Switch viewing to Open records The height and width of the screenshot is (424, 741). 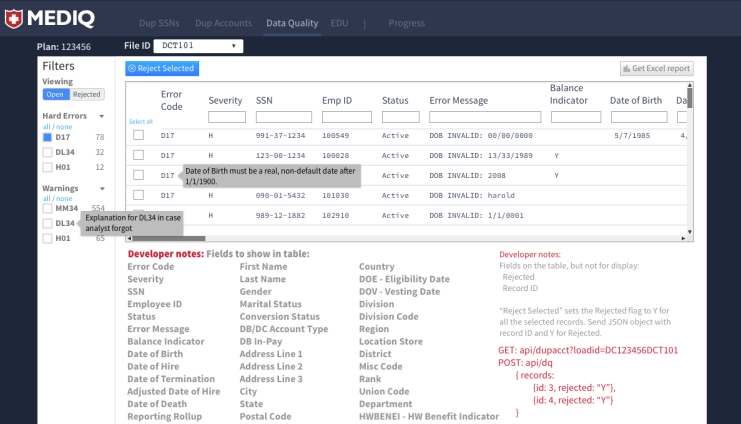click(x=56, y=95)
